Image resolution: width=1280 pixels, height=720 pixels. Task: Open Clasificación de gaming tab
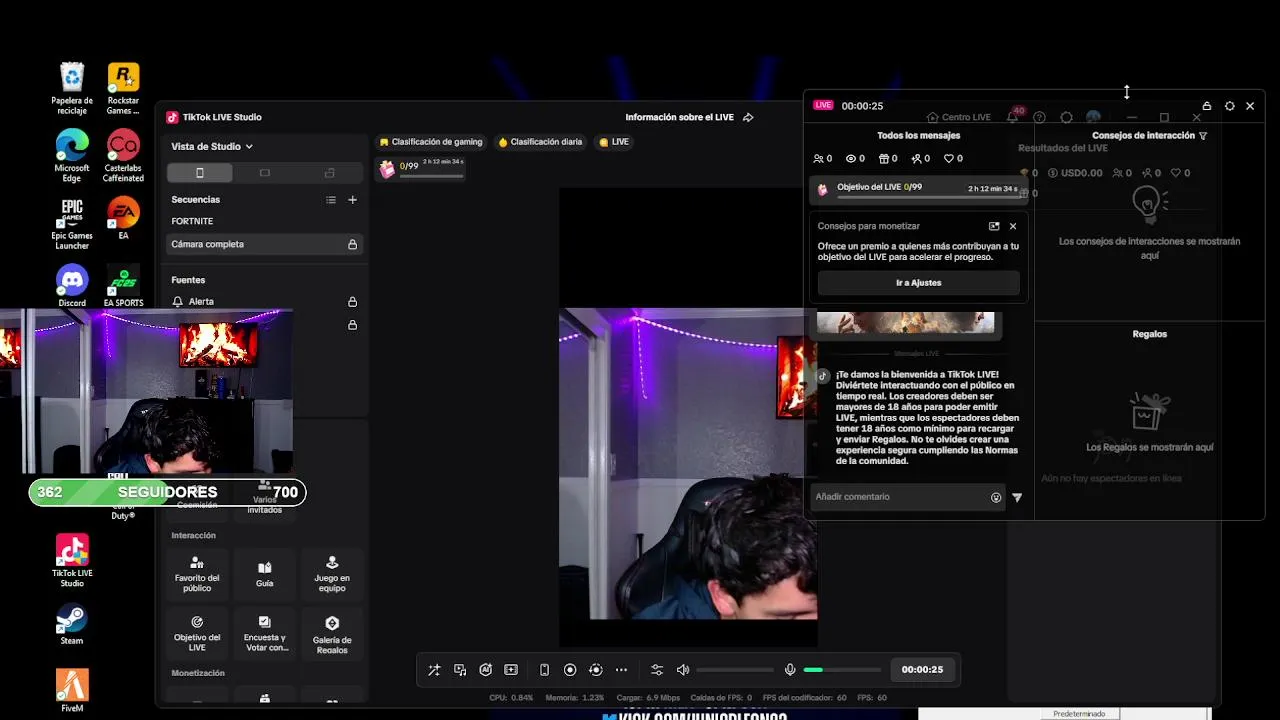click(431, 142)
